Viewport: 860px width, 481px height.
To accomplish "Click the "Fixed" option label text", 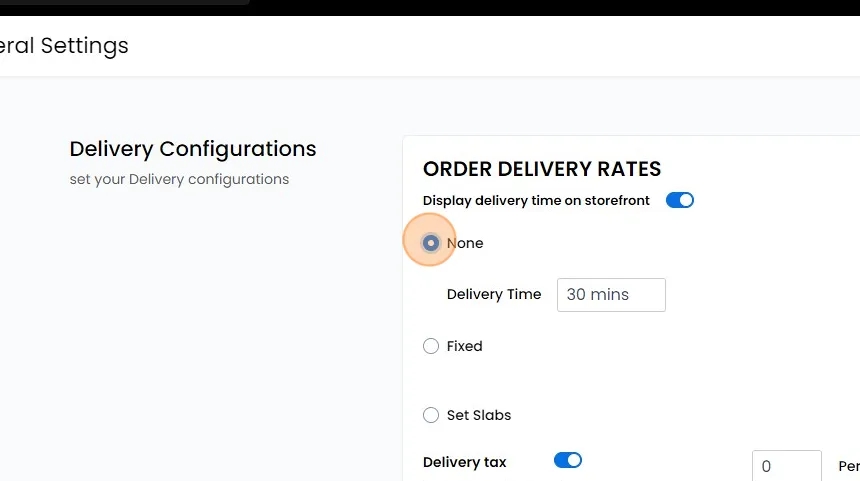I will point(465,346).
